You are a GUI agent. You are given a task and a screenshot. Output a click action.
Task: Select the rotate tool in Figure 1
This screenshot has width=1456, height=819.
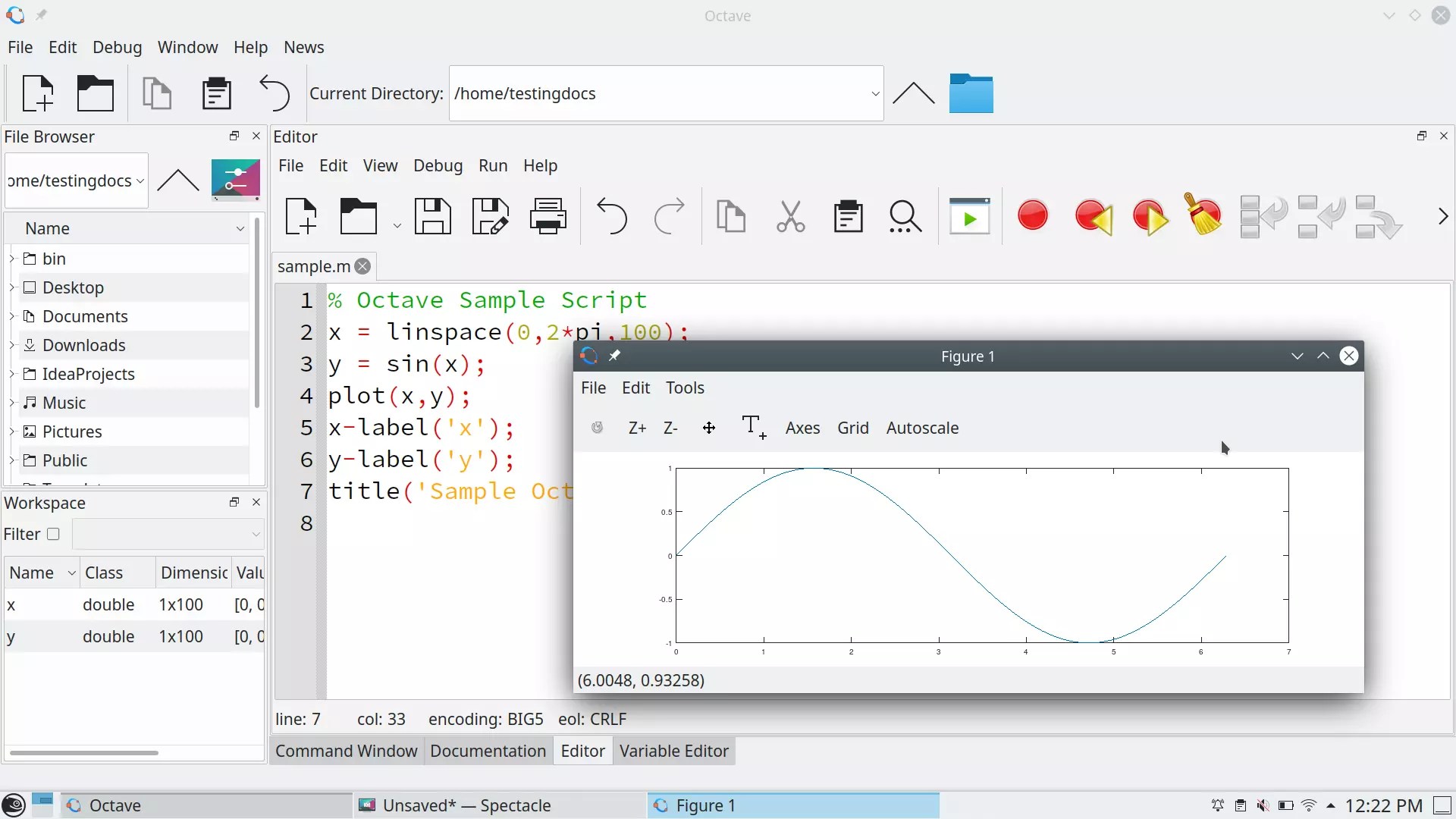point(598,428)
